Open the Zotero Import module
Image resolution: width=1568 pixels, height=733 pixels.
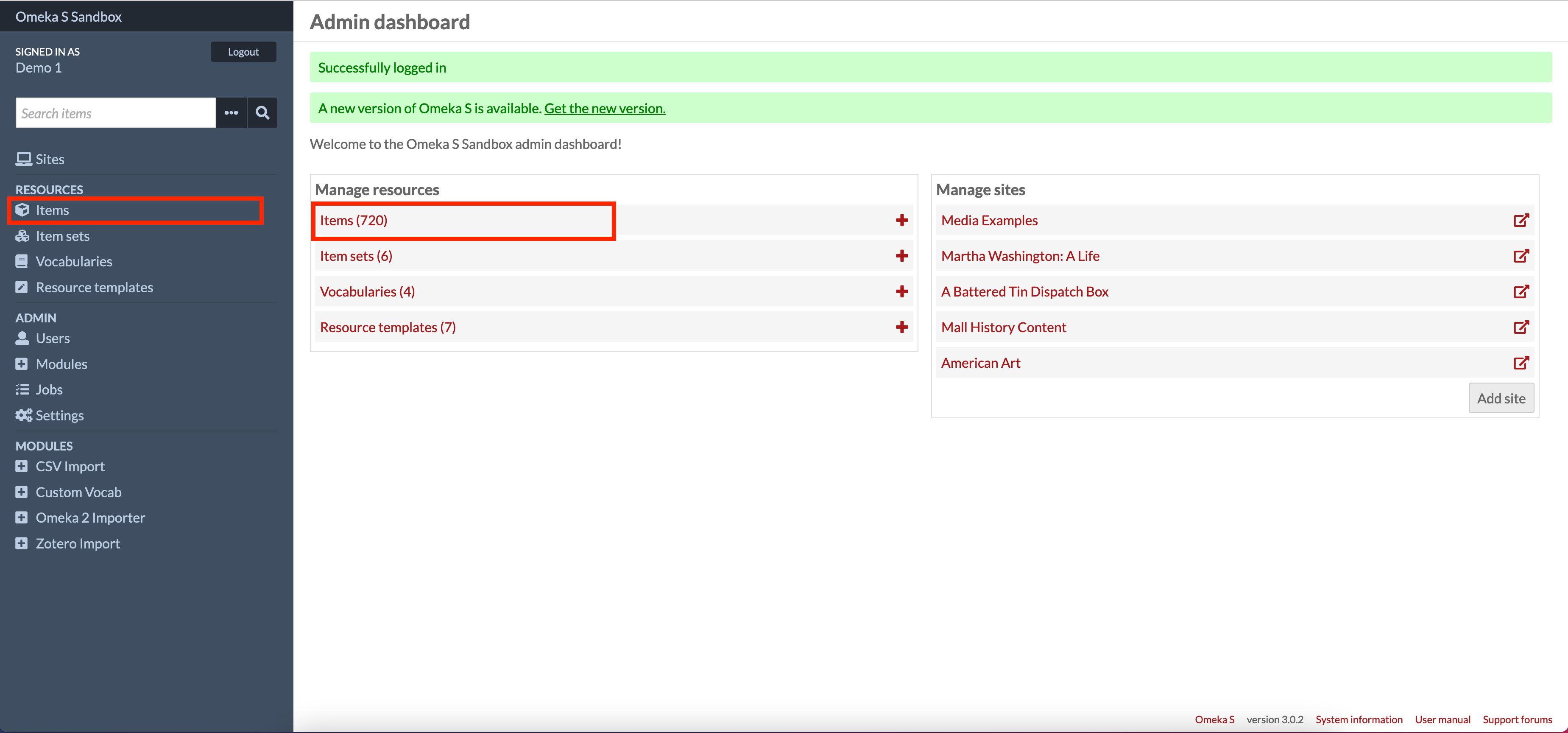click(77, 543)
